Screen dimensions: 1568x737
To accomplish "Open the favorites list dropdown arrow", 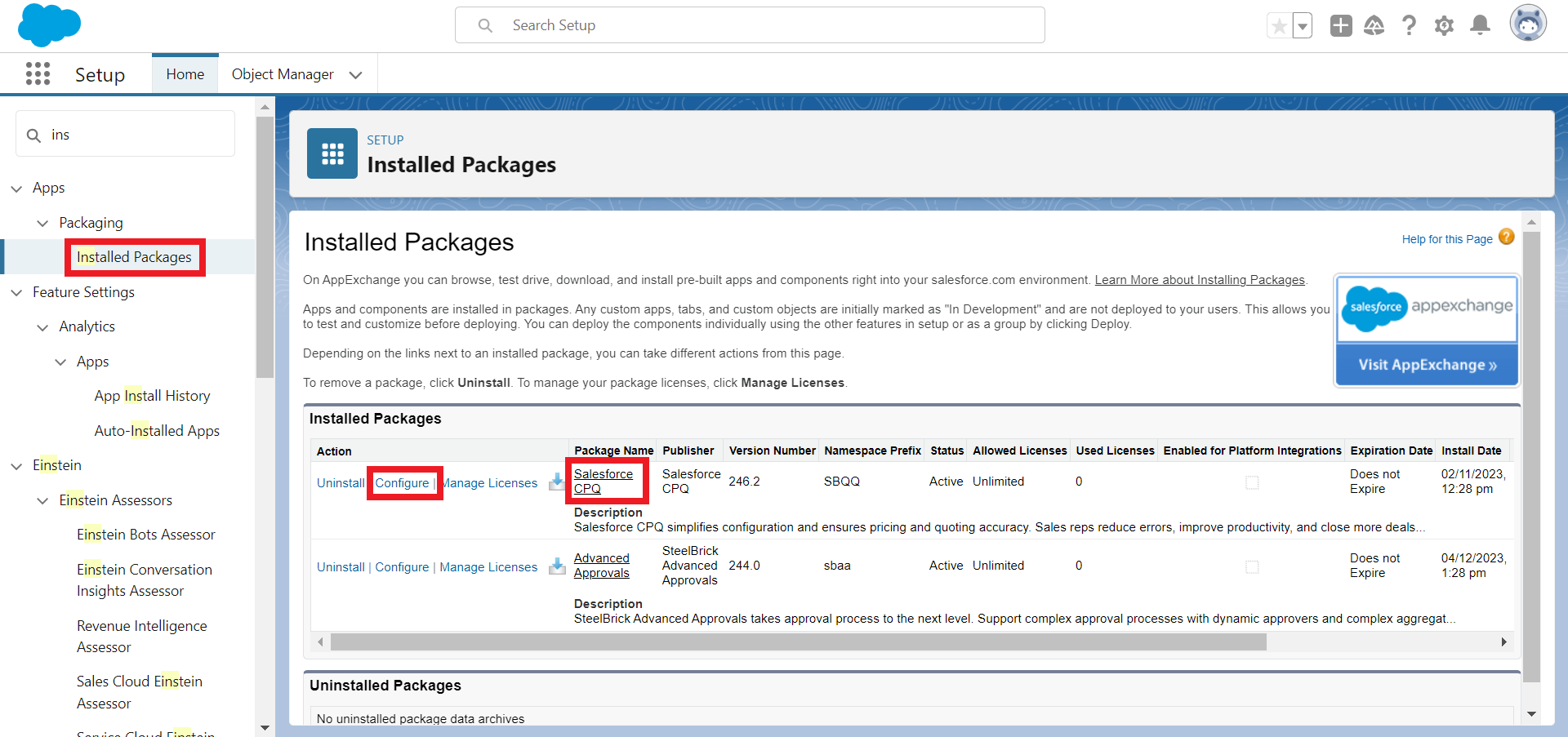I will click(x=1303, y=26).
